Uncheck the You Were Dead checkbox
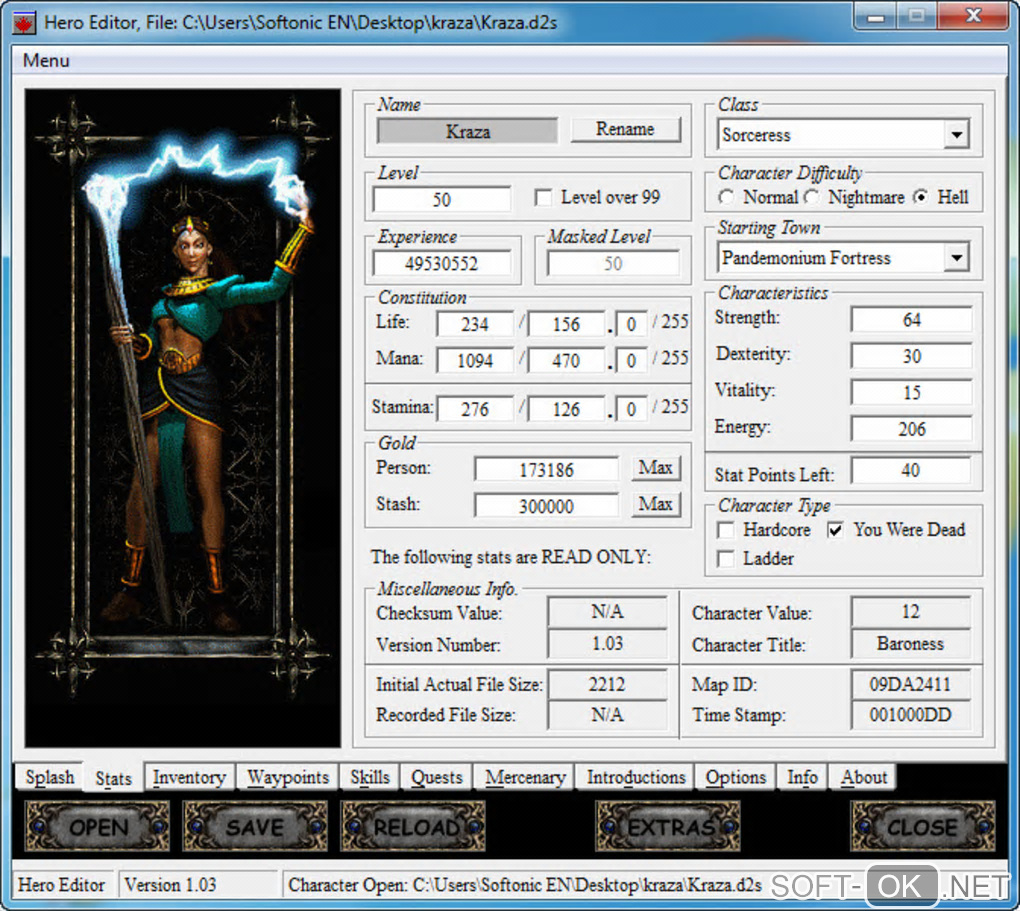The image size is (1020, 911). coord(836,530)
